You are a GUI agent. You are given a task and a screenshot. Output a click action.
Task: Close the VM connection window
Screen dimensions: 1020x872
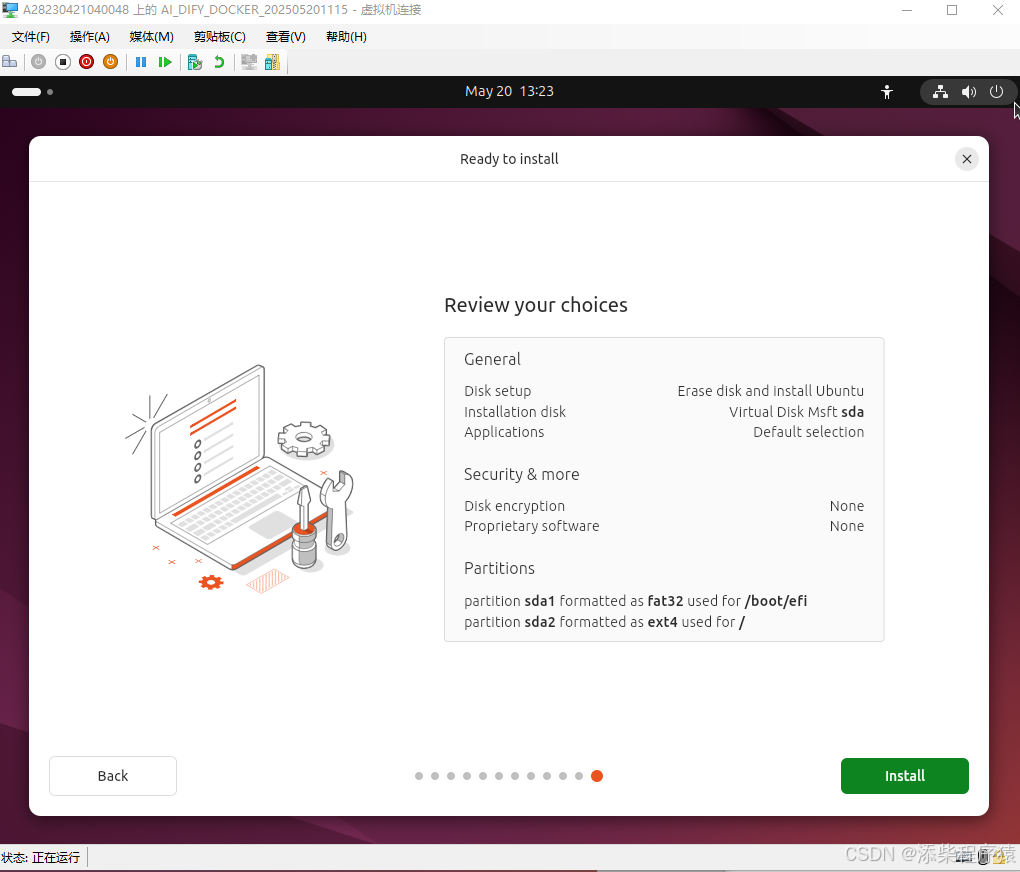click(x=997, y=10)
